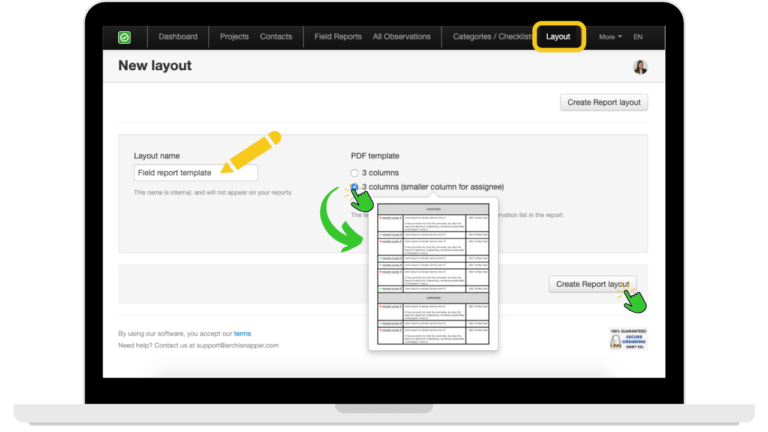Expand the More dropdown menu
768x432 pixels.
610,37
